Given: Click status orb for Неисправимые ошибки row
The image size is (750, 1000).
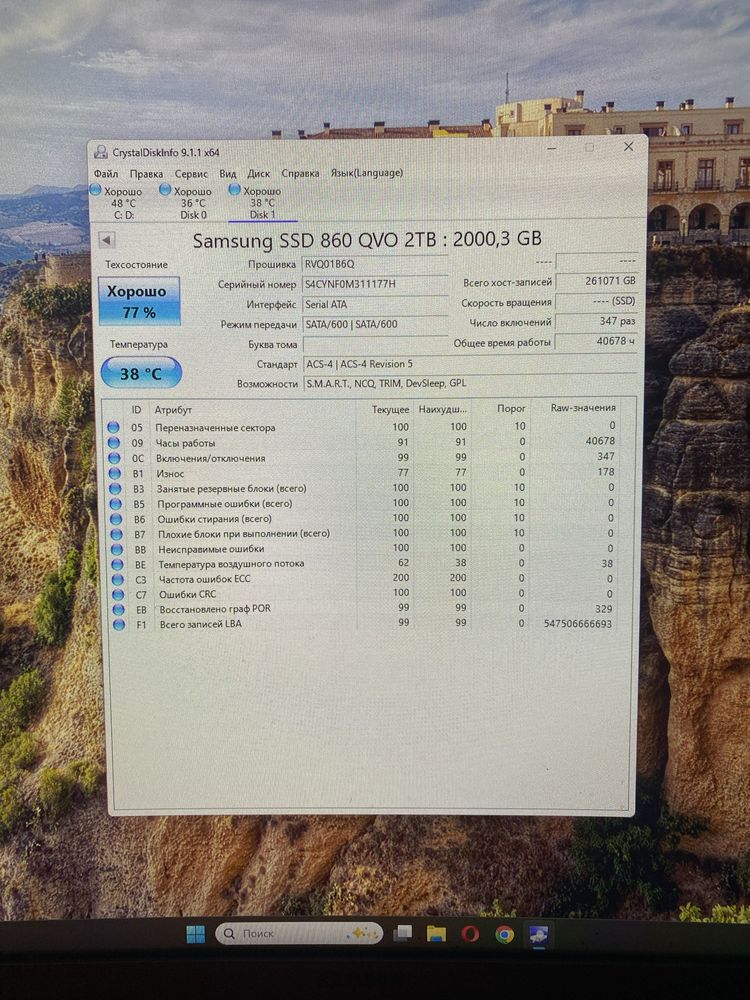Looking at the screenshot, I should (x=117, y=548).
